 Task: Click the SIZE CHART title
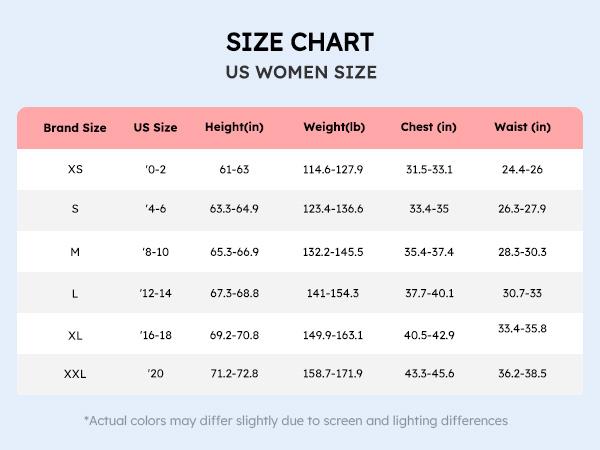(x=300, y=42)
